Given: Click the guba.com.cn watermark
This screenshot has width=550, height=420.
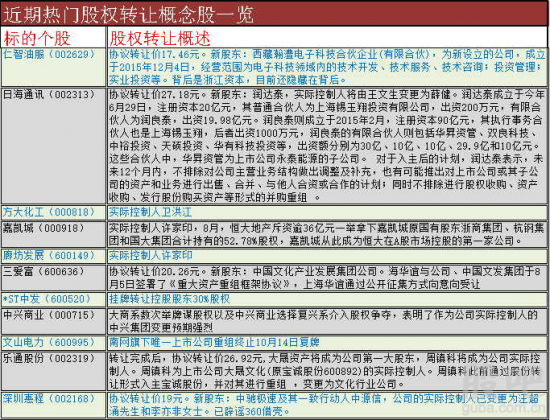Looking at the screenshot, I should coord(504,408).
